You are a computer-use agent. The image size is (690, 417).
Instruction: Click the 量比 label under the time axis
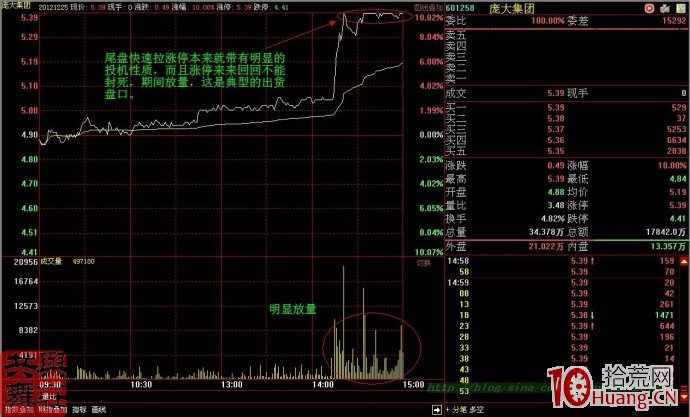pos(49,396)
